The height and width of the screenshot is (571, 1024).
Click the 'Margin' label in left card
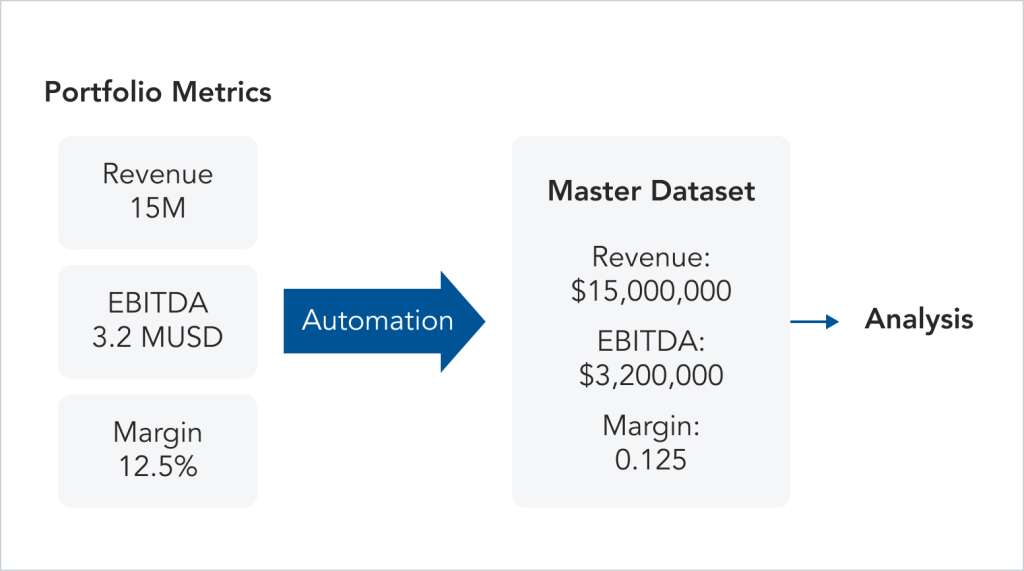(x=158, y=433)
